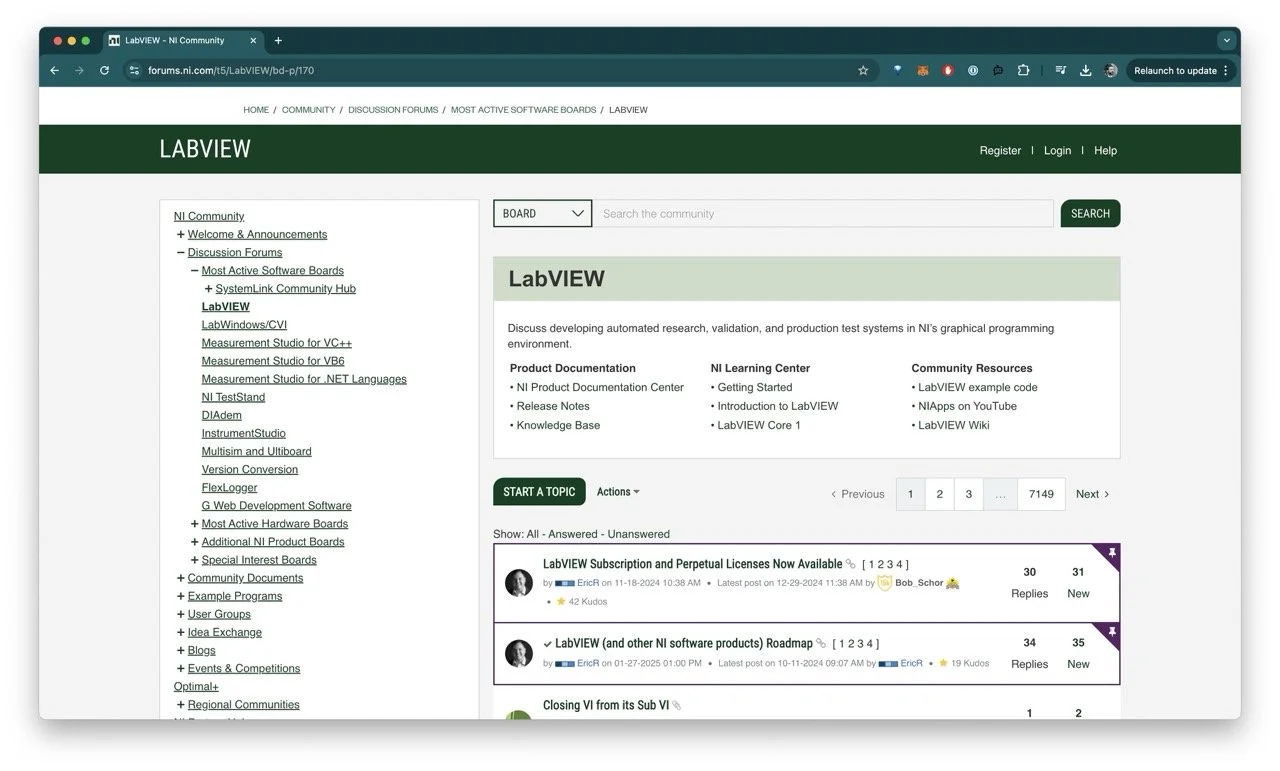Open LabVIEW Core 1 link
Screen dimensions: 1280x771
759,425
